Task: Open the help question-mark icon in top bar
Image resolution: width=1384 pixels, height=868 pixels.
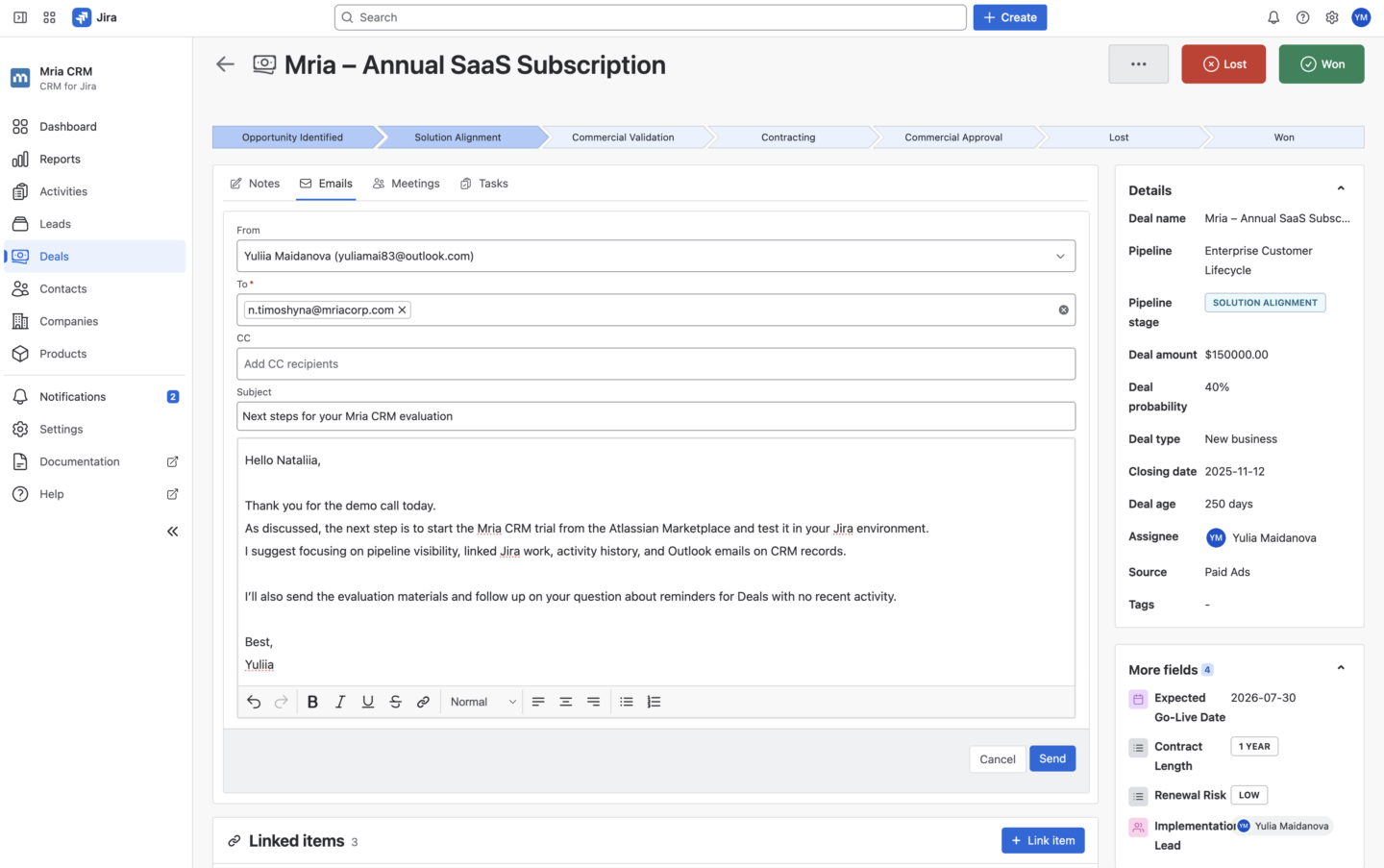Action: click(x=1302, y=17)
